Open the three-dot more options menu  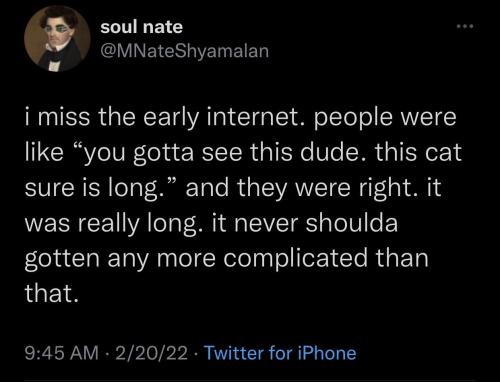point(465,26)
